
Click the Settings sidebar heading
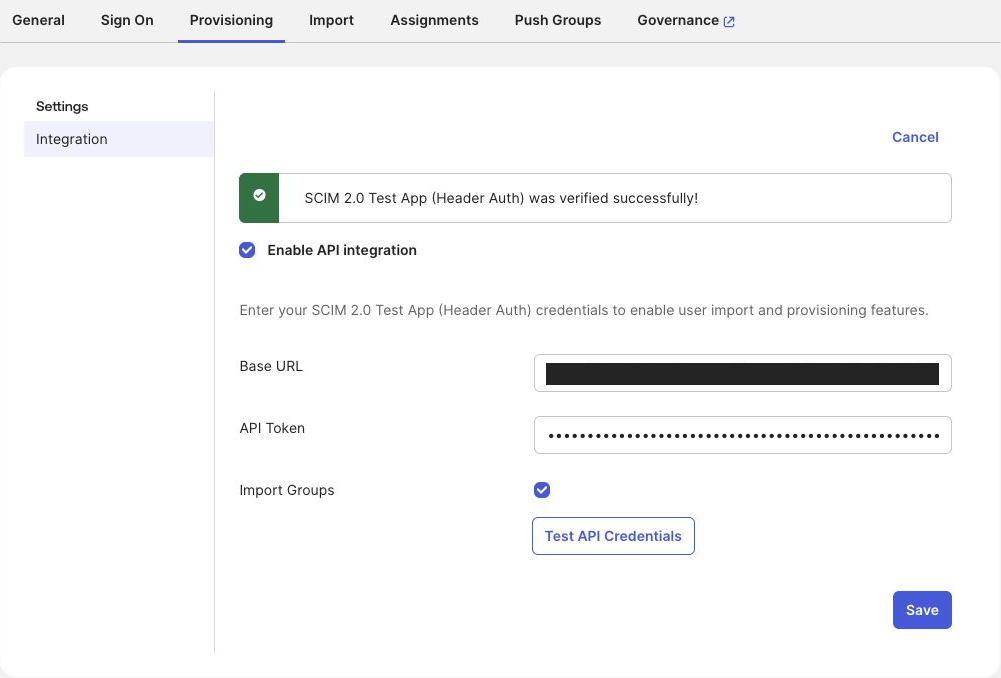coord(62,107)
